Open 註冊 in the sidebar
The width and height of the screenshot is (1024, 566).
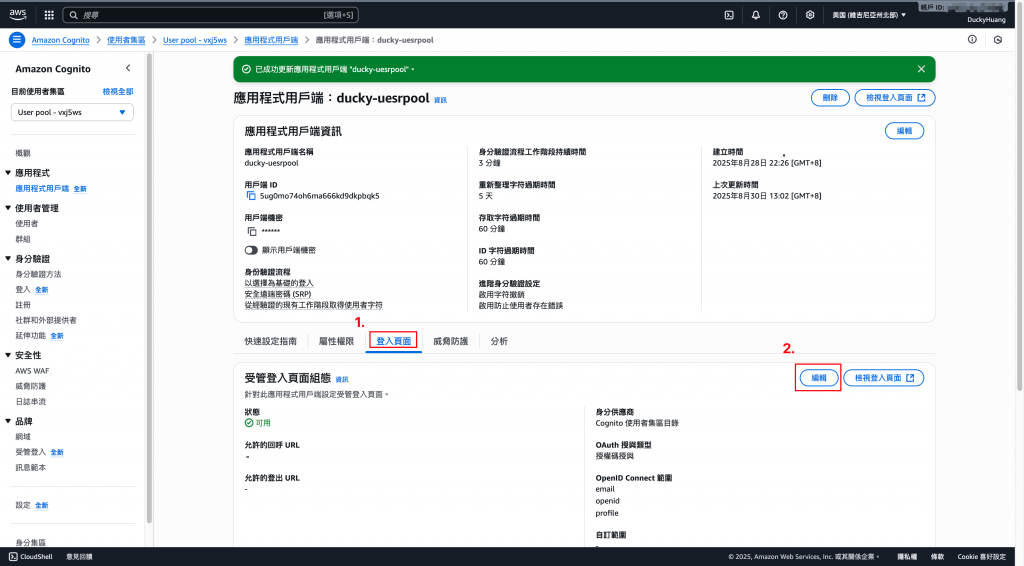pos(23,306)
